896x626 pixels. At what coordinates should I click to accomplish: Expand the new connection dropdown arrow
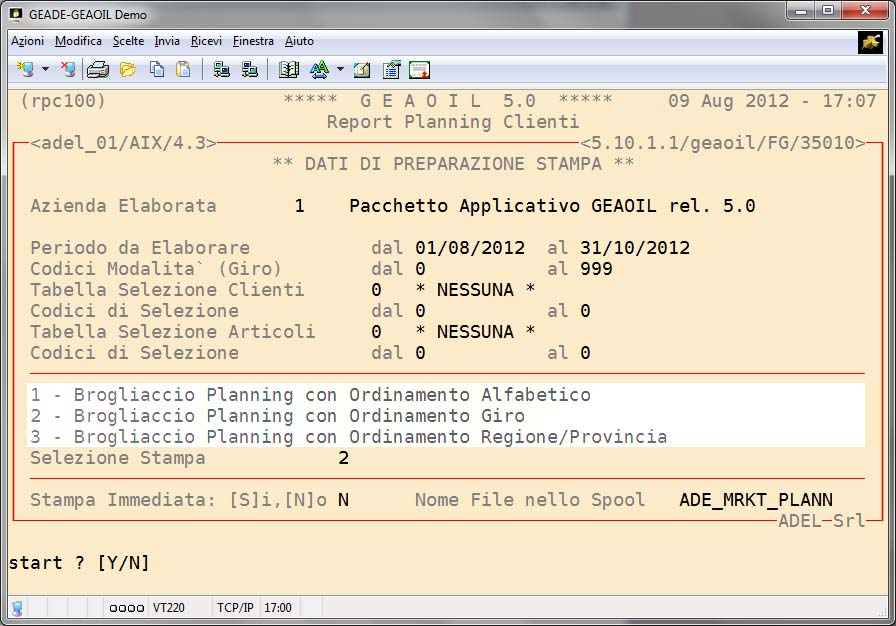45,70
